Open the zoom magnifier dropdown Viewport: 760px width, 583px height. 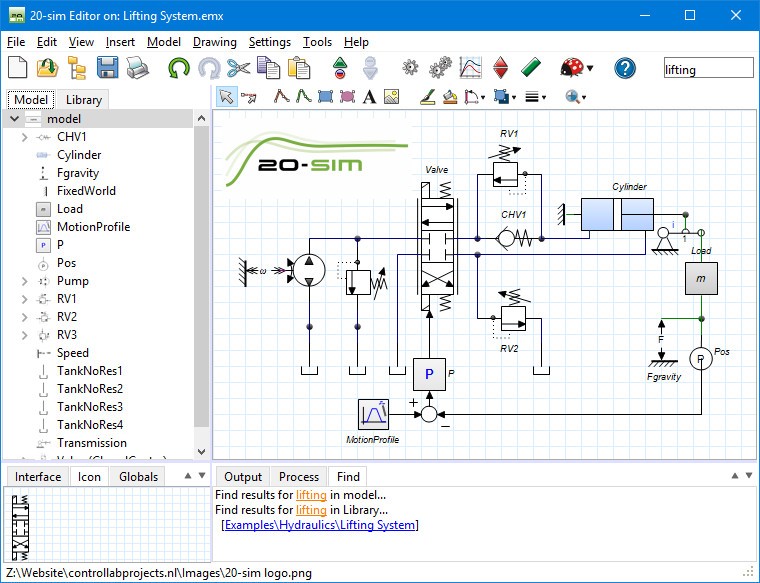[584, 97]
